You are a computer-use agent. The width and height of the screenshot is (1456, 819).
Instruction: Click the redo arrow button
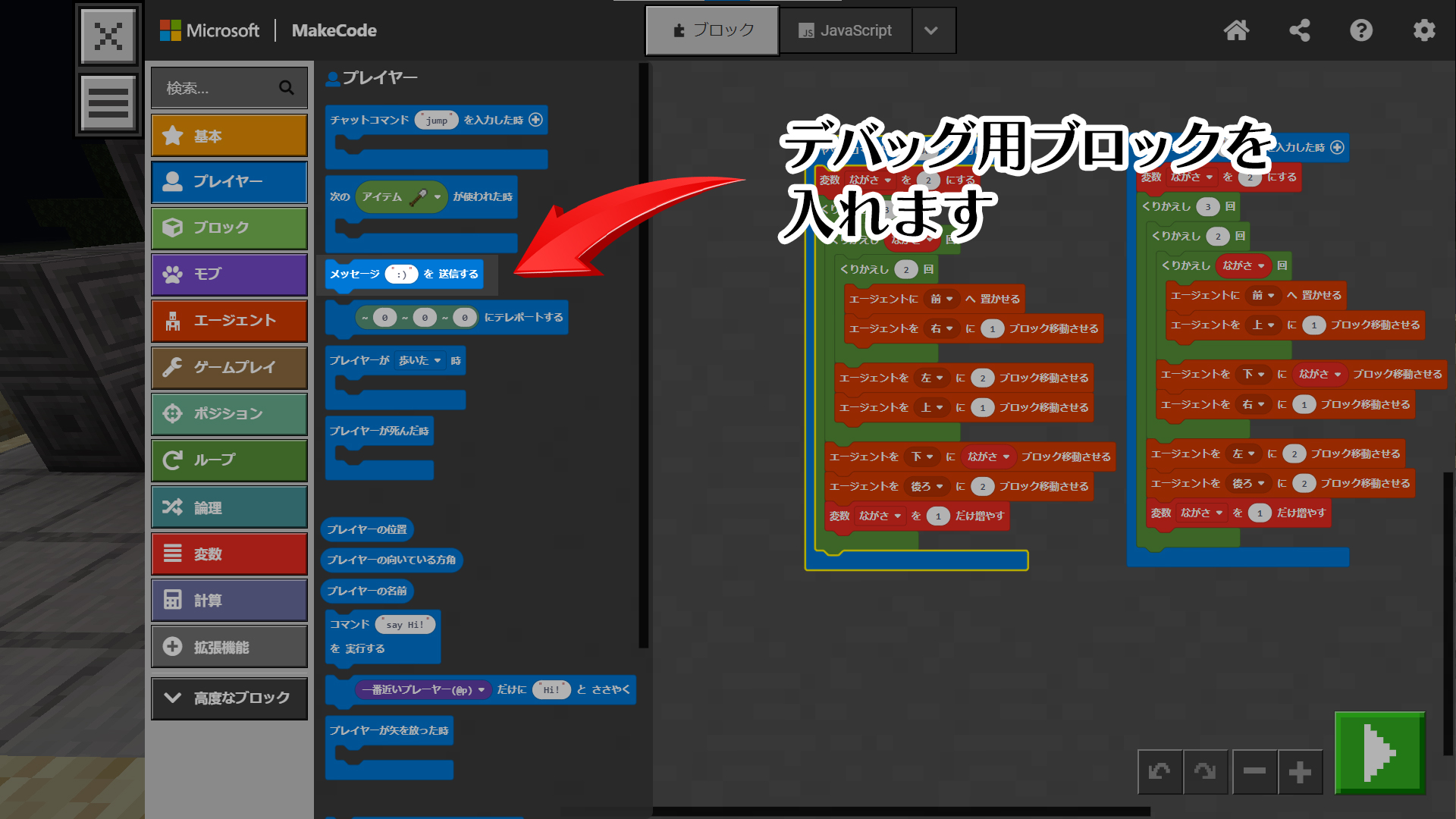[1205, 772]
